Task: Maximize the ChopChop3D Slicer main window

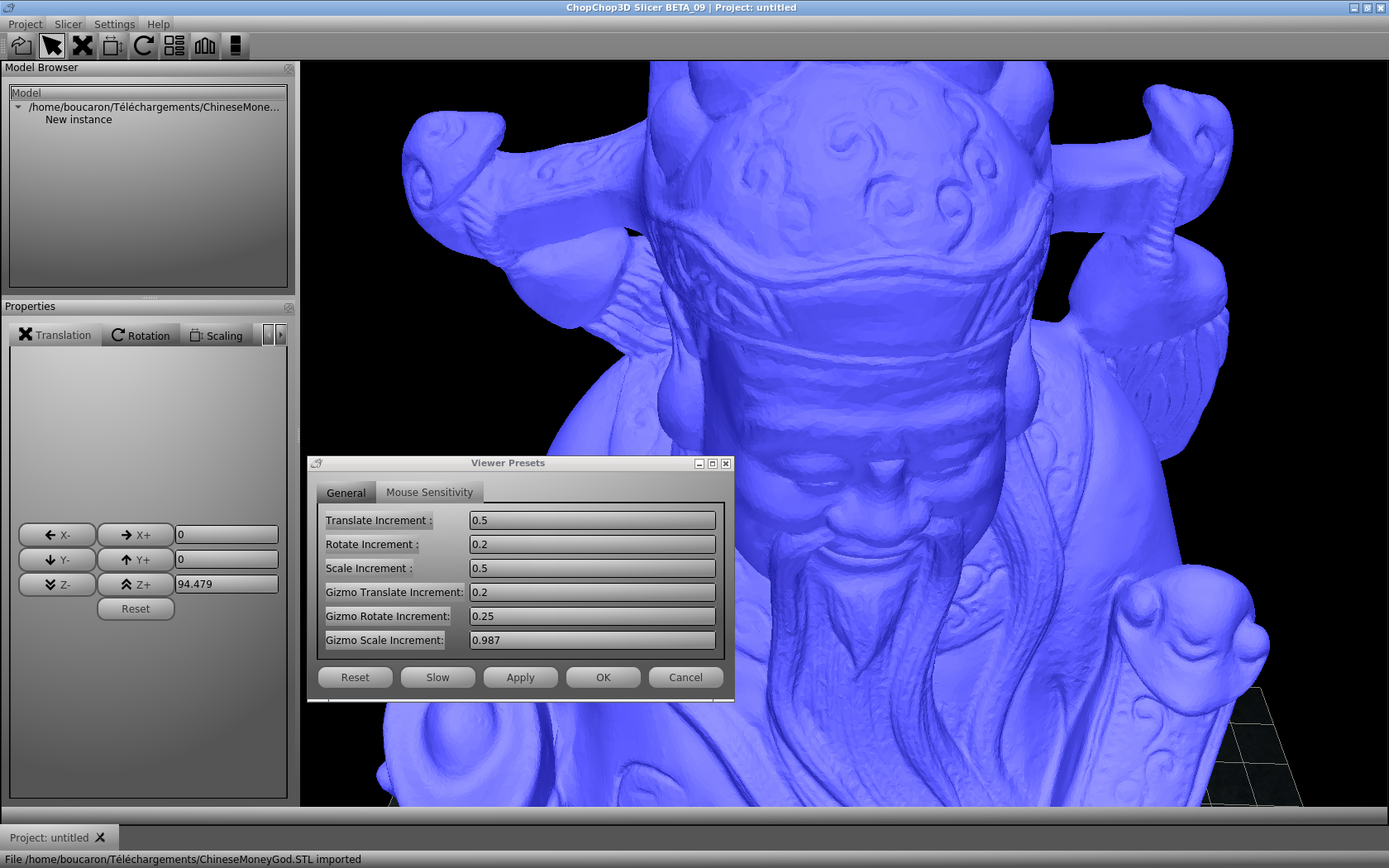Action: (x=1368, y=7)
